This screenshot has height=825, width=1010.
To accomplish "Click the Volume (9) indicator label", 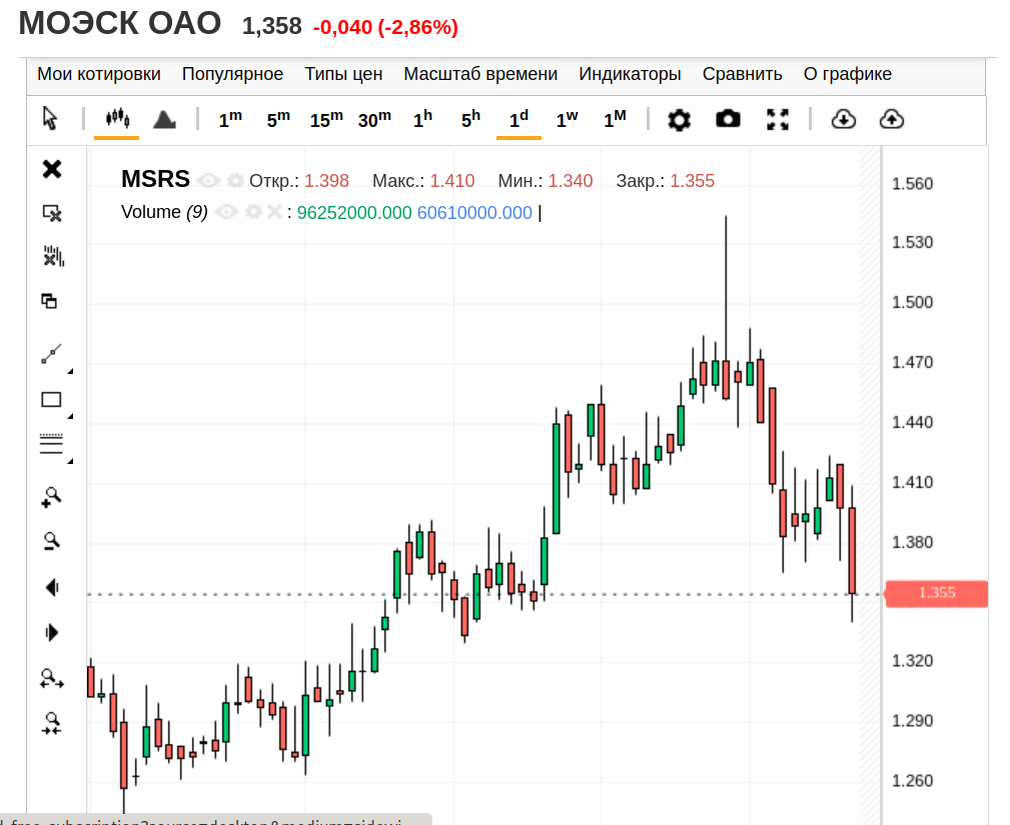I will [x=164, y=212].
